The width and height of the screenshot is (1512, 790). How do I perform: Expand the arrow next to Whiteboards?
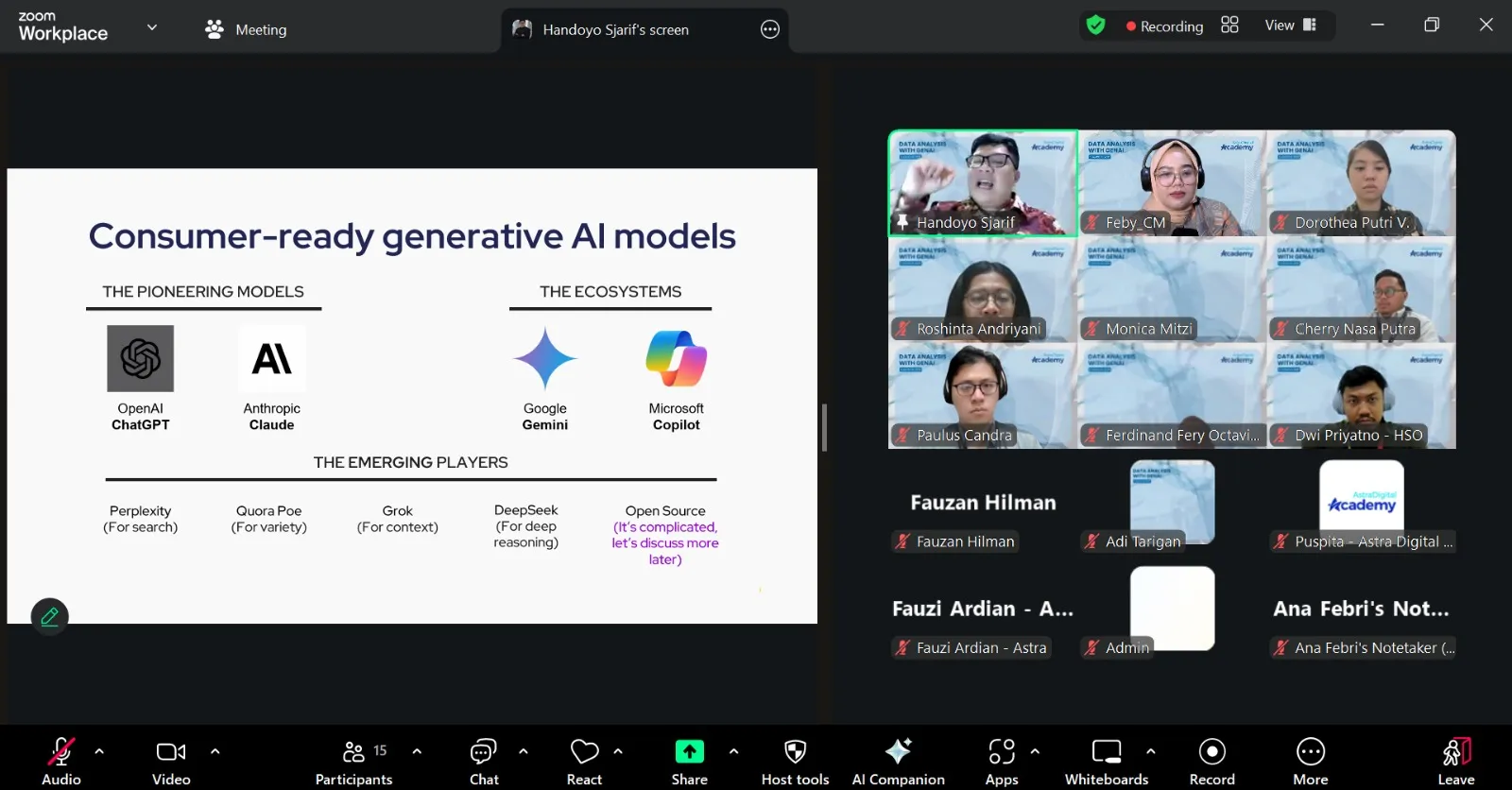(x=1150, y=751)
